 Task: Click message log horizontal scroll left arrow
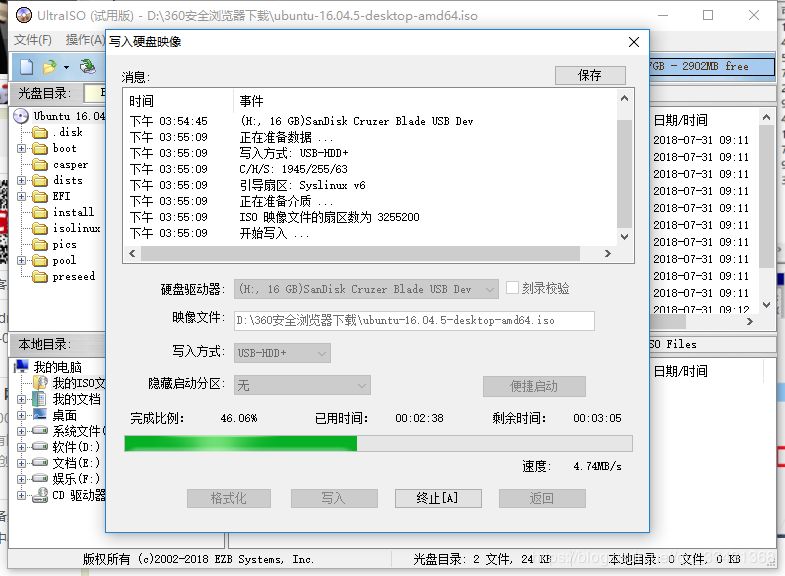[132, 254]
